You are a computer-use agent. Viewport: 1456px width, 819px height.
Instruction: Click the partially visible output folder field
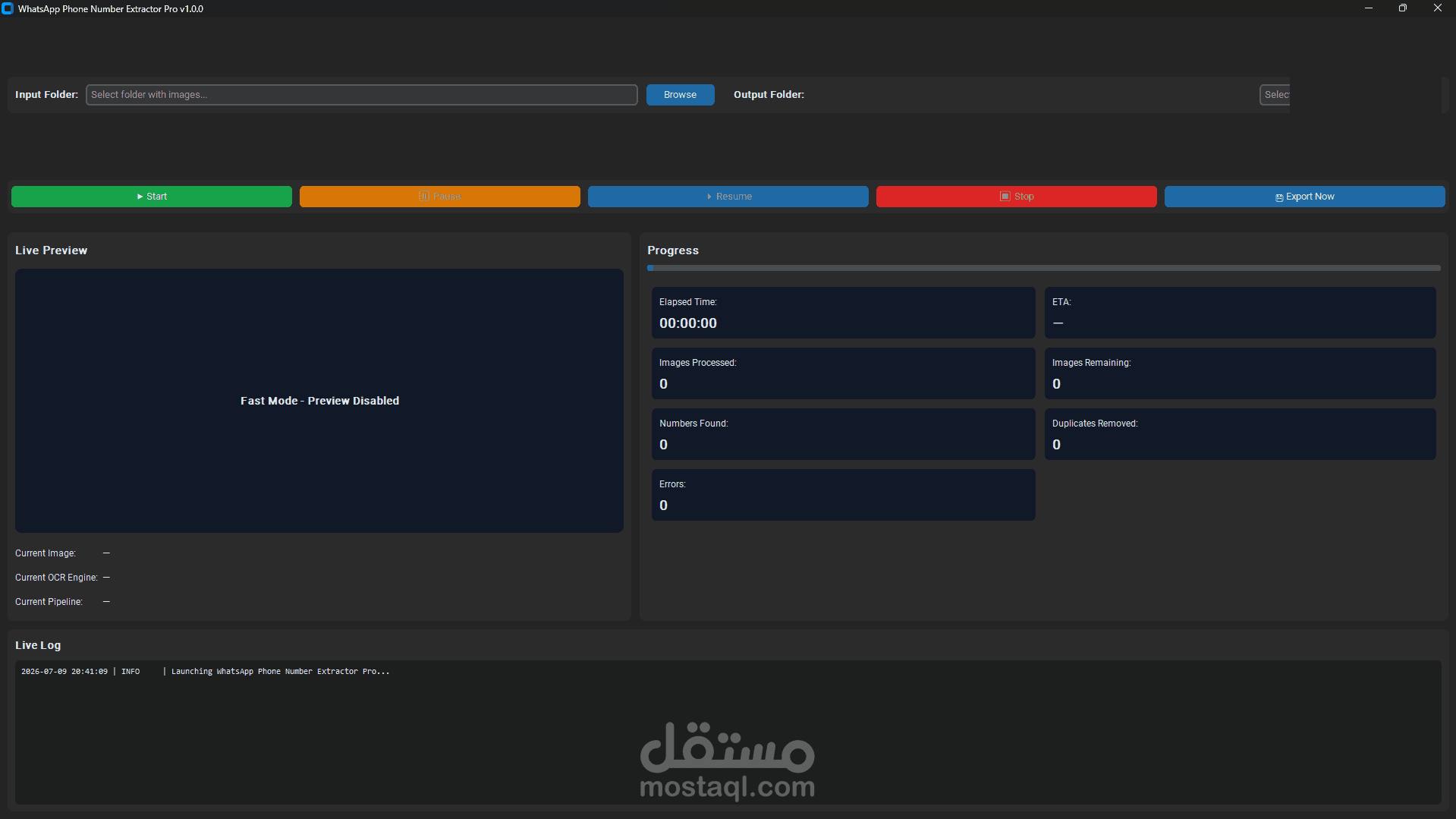[1275, 95]
